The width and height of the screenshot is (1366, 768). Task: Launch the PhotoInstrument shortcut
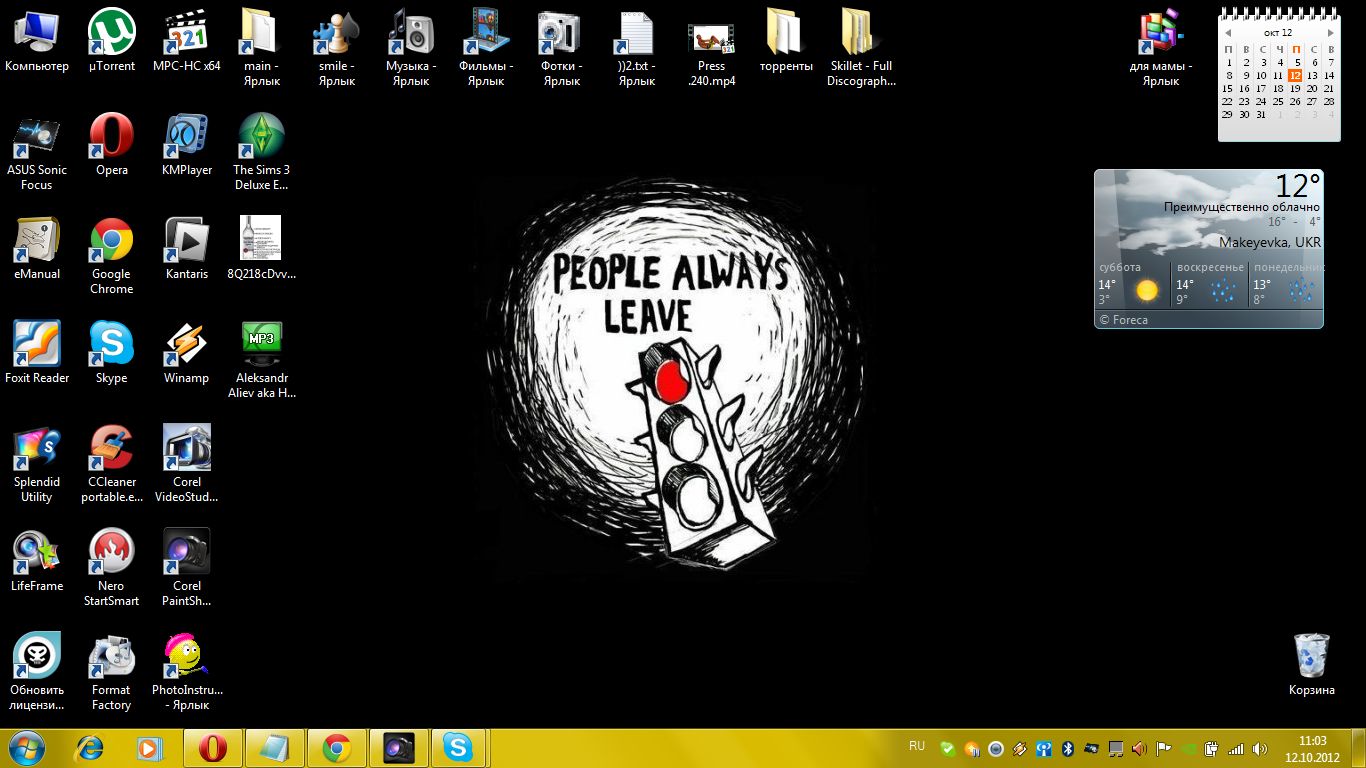(187, 672)
